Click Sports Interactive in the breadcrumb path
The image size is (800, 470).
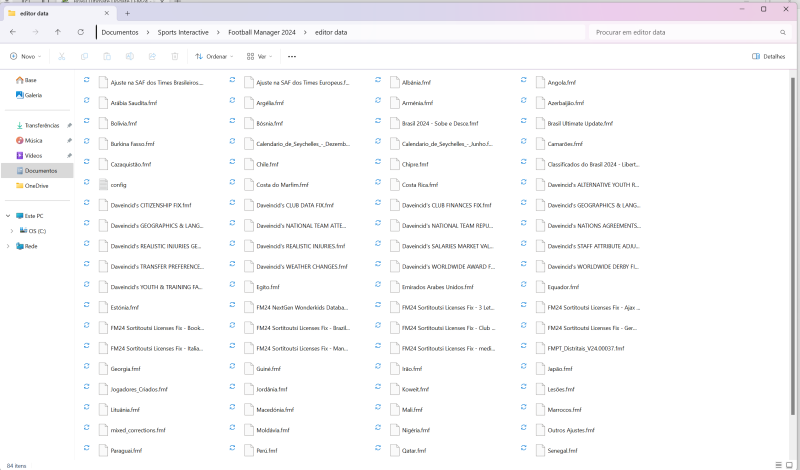click(183, 32)
